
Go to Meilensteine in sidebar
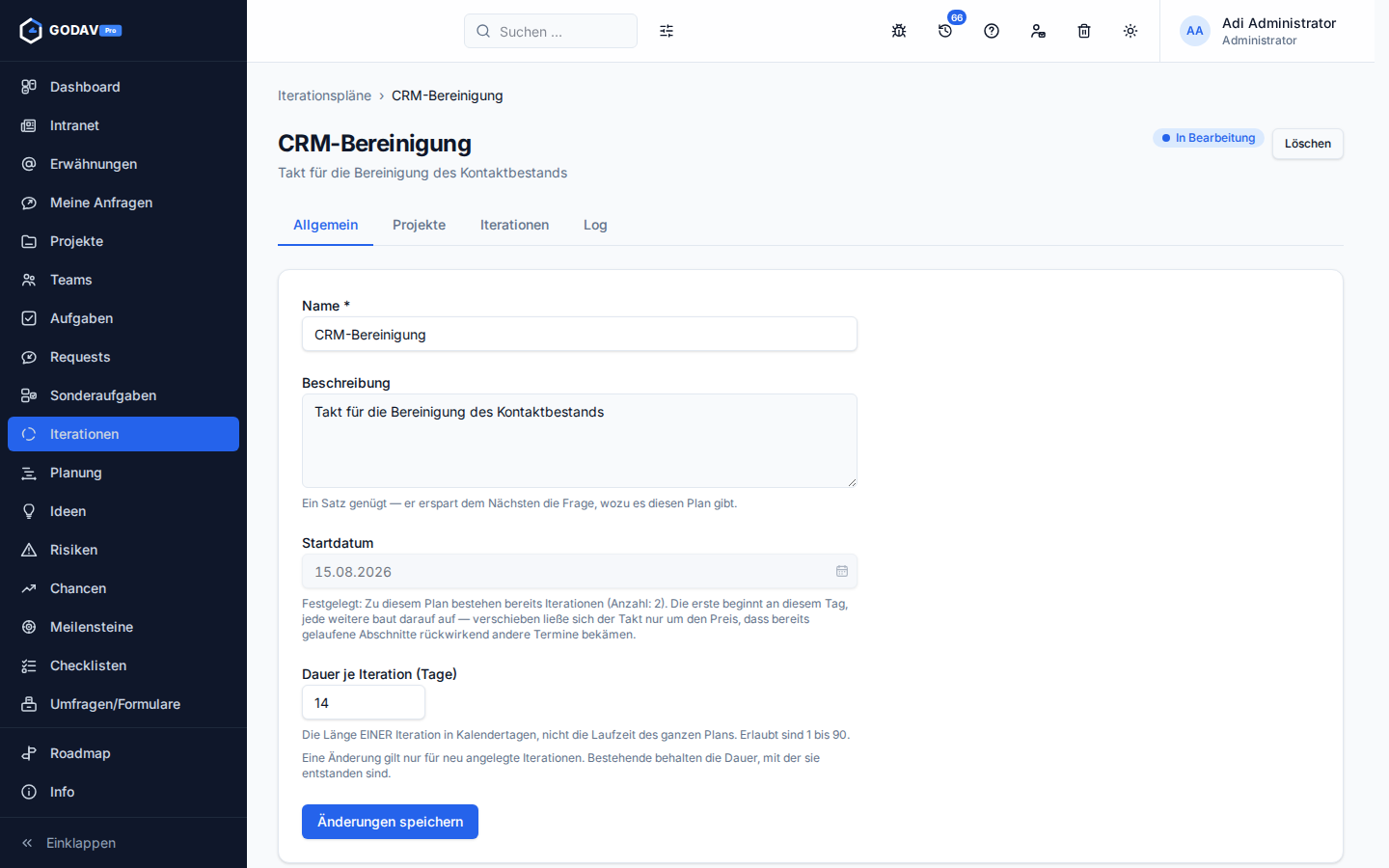tap(123, 627)
